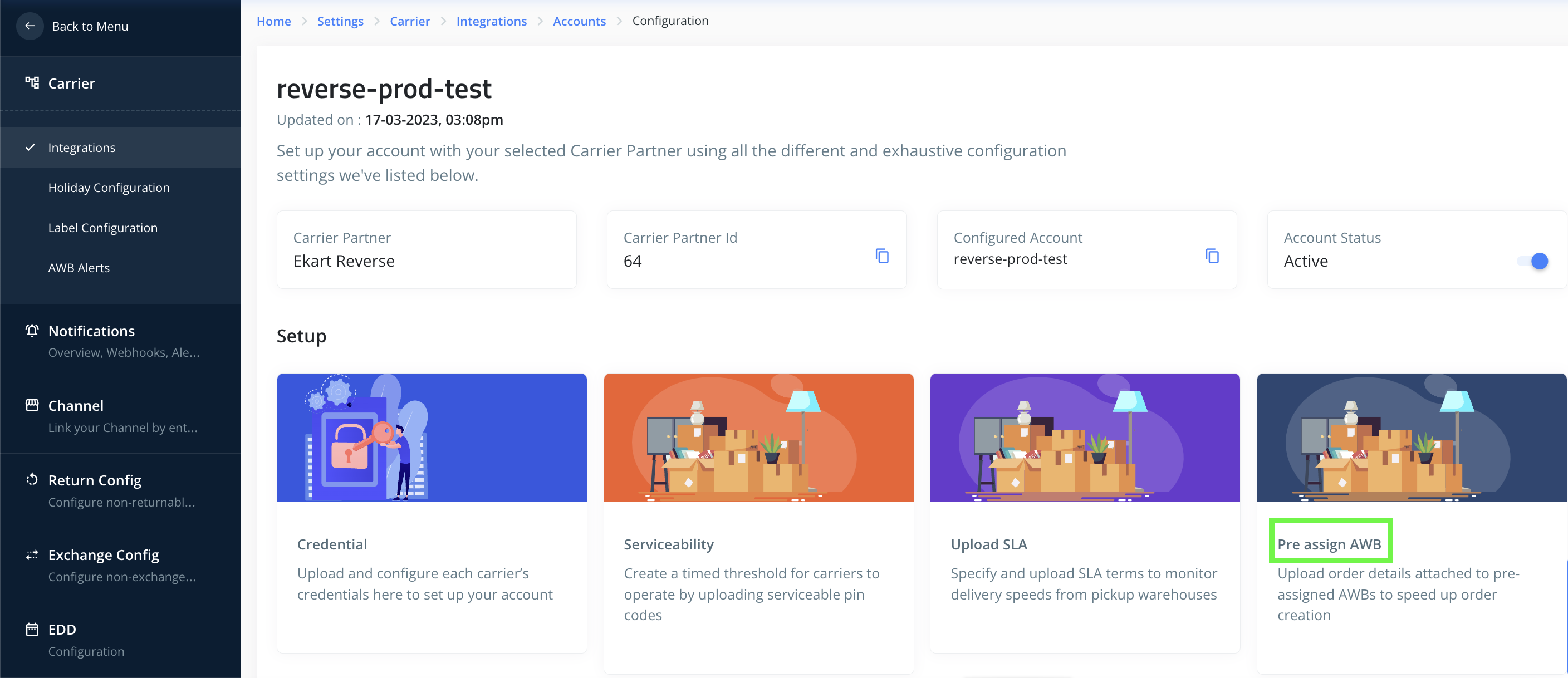The width and height of the screenshot is (1568, 678).
Task: Click the Credential card title
Action: click(332, 544)
